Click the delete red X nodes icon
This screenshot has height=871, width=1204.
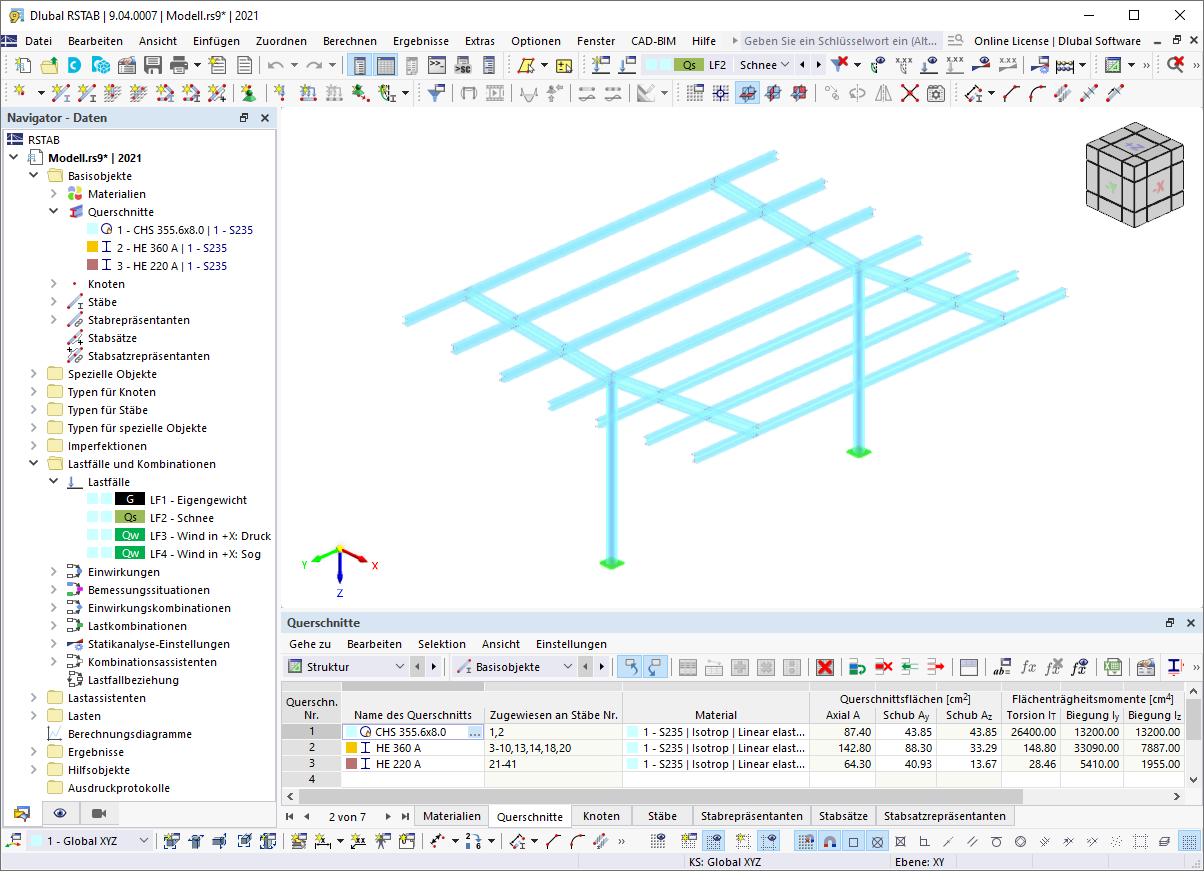pyautogui.click(x=909, y=93)
